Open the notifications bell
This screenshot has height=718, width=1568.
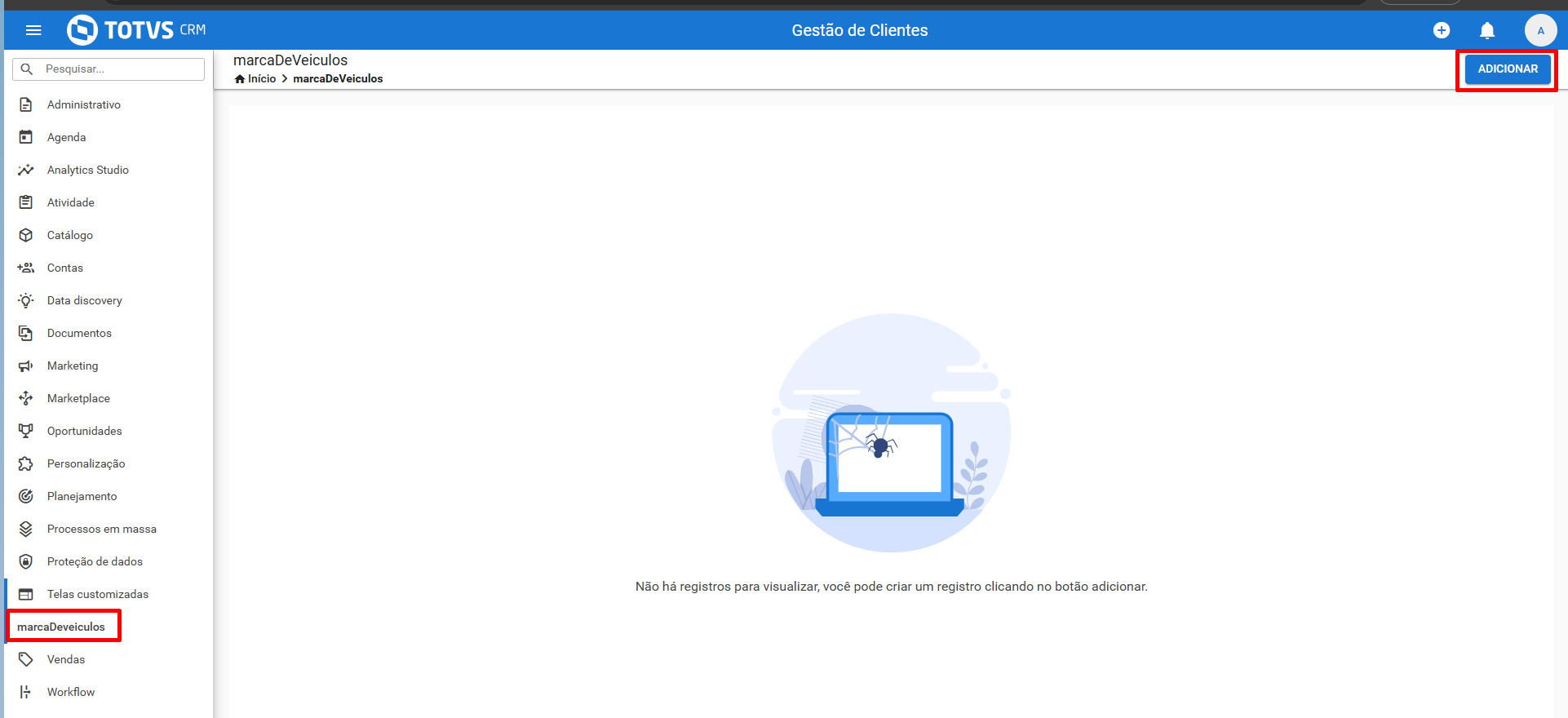[x=1487, y=30]
